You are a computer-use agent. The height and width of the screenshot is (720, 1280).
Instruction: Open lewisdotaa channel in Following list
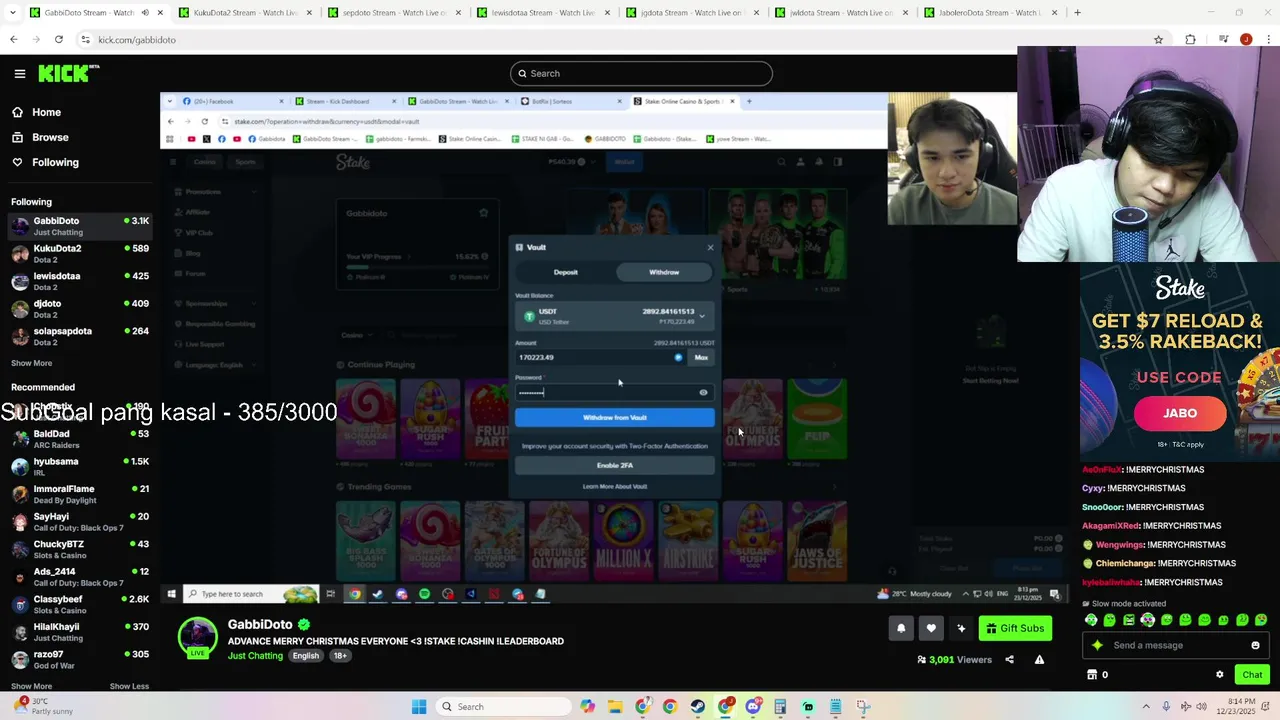pyautogui.click(x=80, y=281)
